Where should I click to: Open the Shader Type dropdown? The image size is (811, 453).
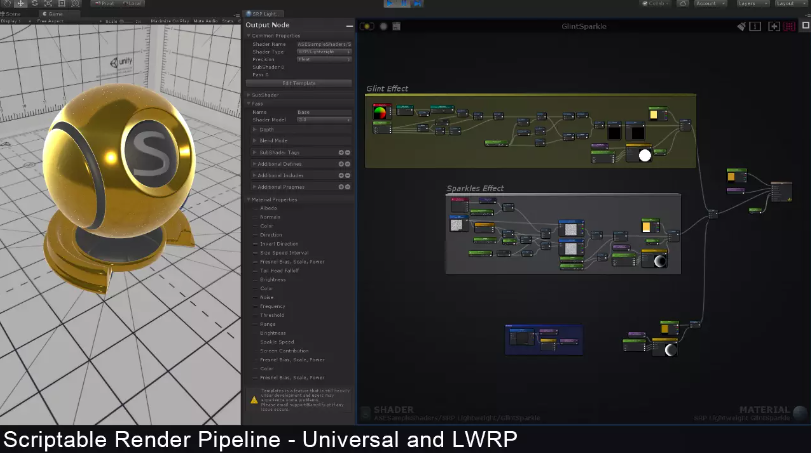click(x=324, y=52)
